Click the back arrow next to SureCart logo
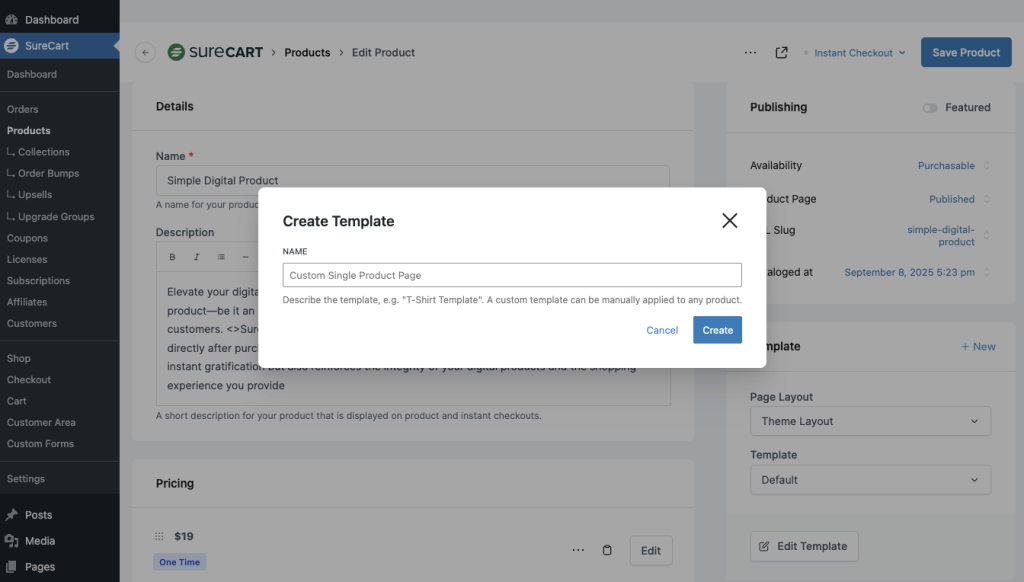 point(145,53)
